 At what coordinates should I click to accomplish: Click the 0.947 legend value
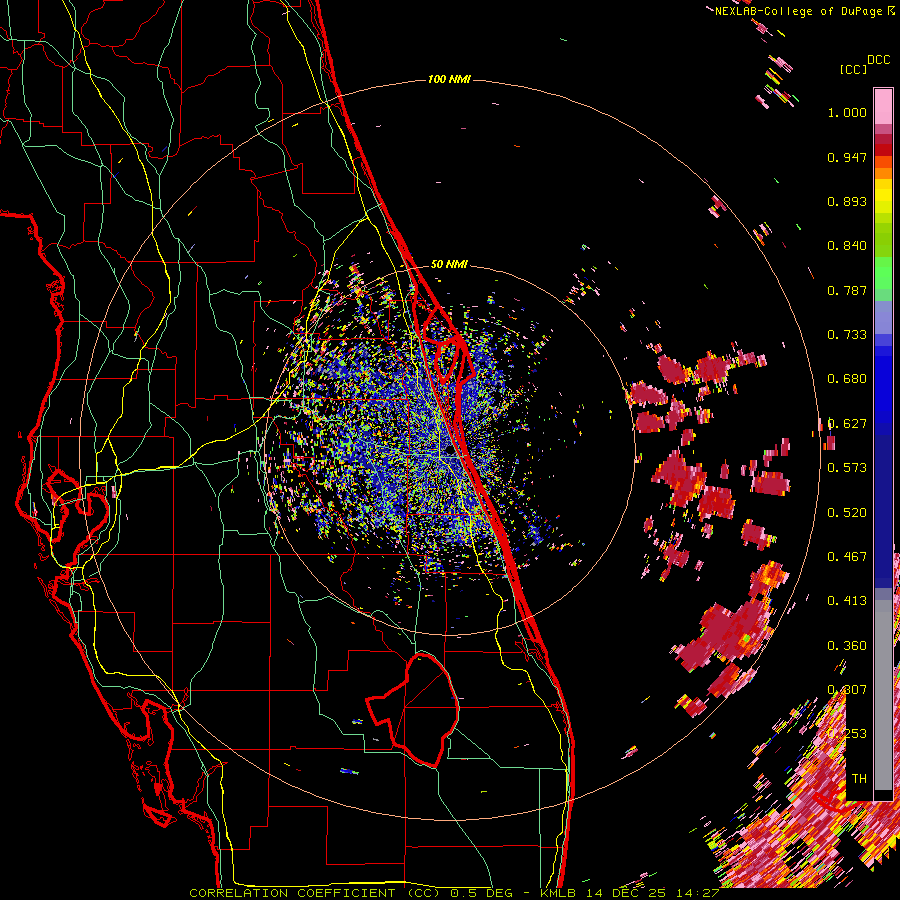[x=847, y=157]
